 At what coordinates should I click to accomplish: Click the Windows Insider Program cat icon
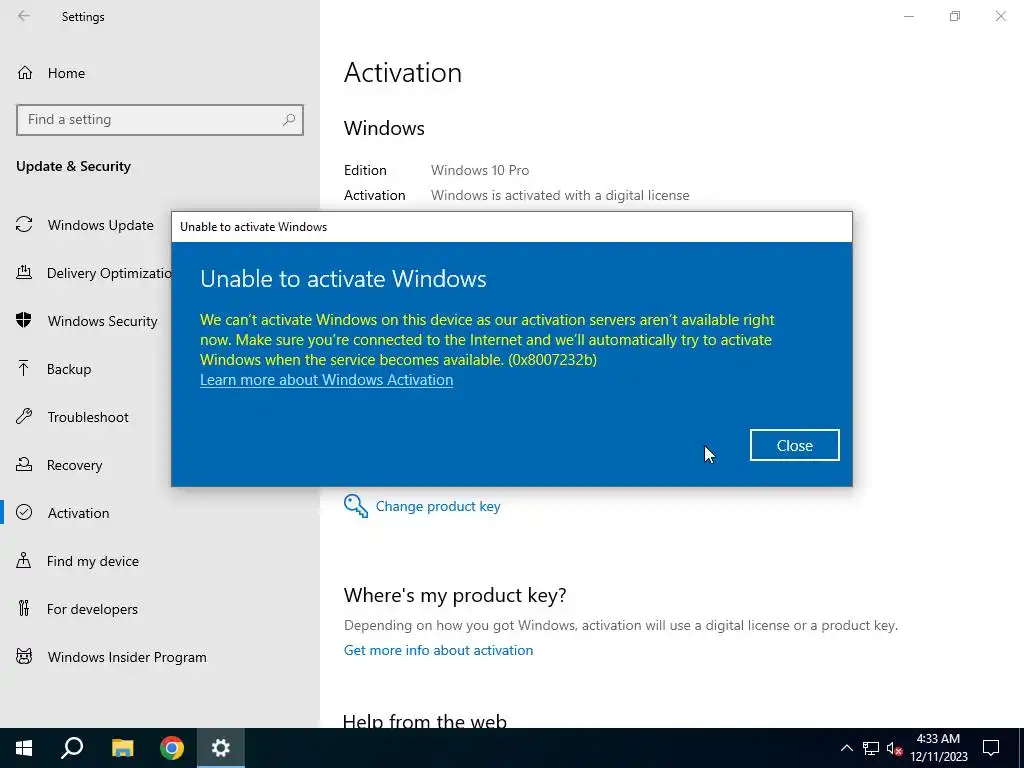click(x=24, y=657)
